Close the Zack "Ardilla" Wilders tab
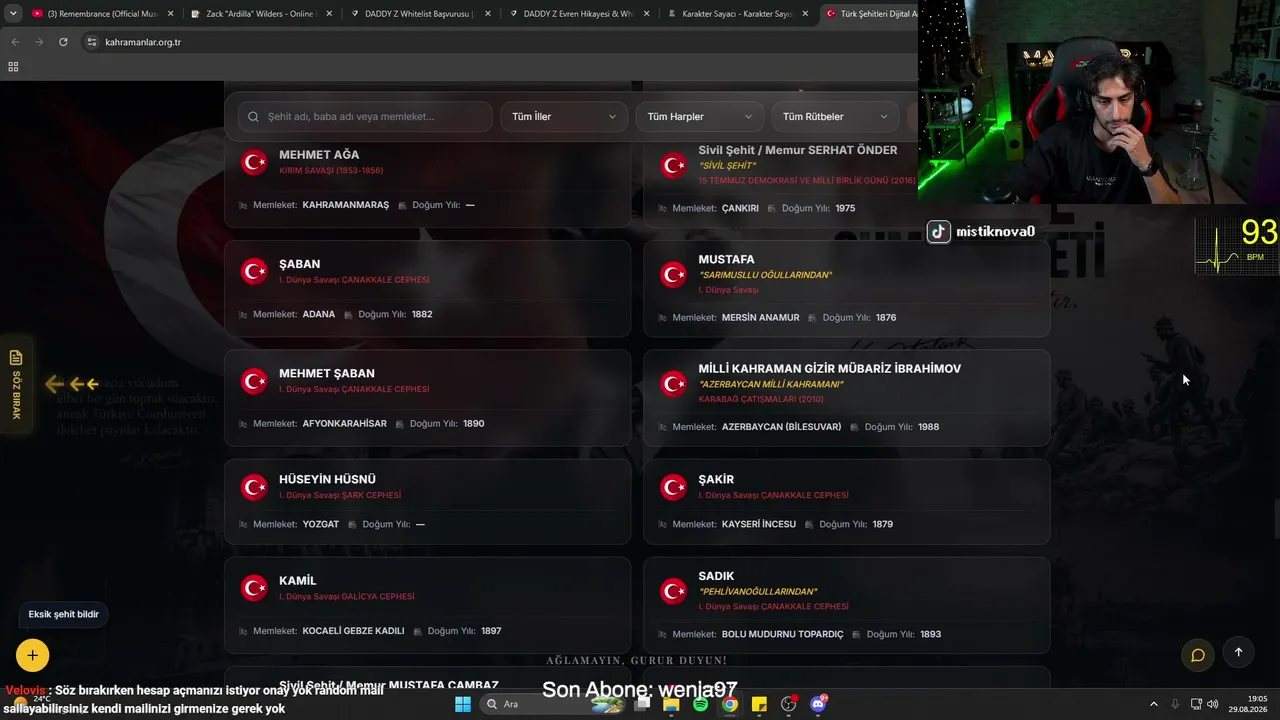 pyautogui.click(x=329, y=14)
